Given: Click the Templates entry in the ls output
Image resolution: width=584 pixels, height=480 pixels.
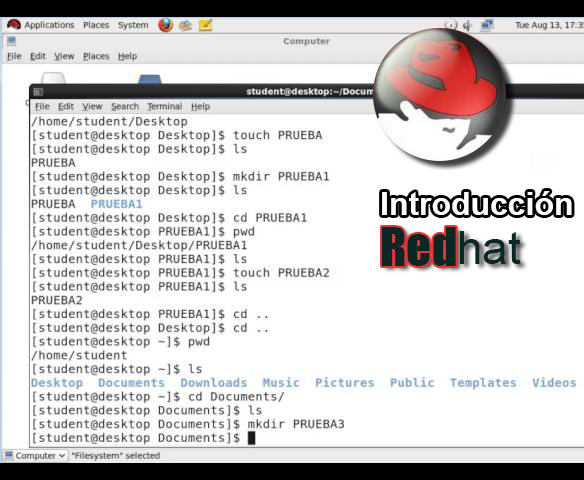Looking at the screenshot, I should [x=483, y=383].
